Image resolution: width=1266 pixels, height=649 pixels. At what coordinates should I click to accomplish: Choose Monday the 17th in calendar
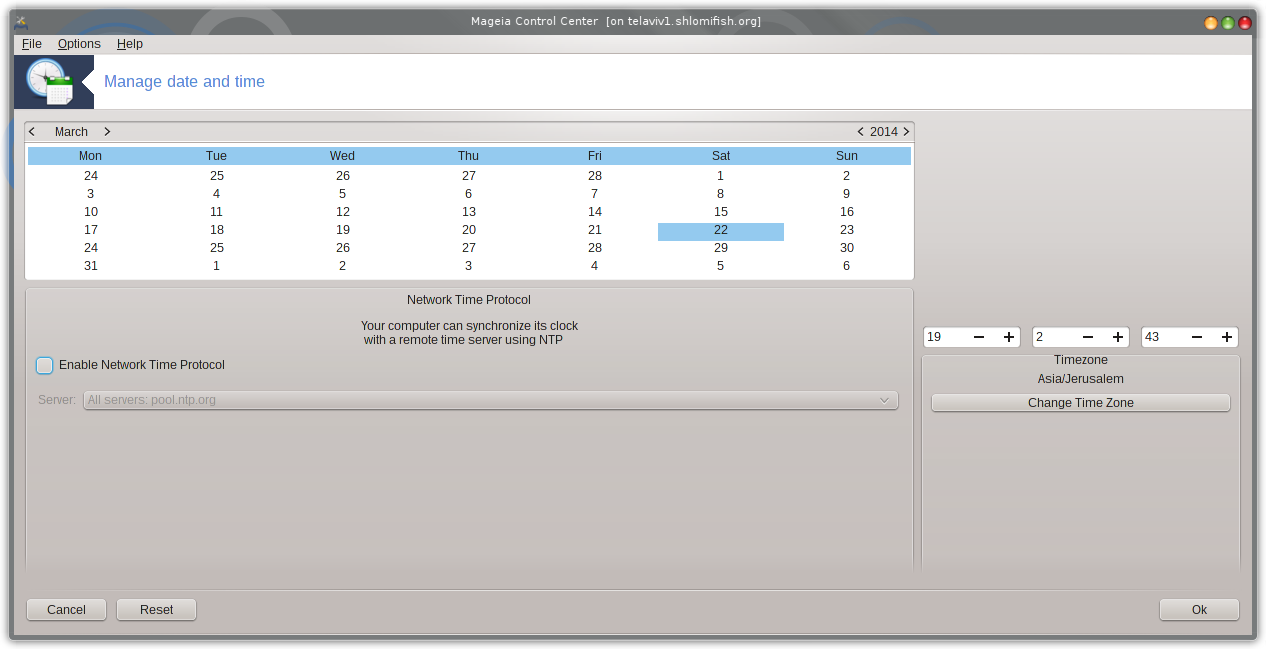pos(91,230)
